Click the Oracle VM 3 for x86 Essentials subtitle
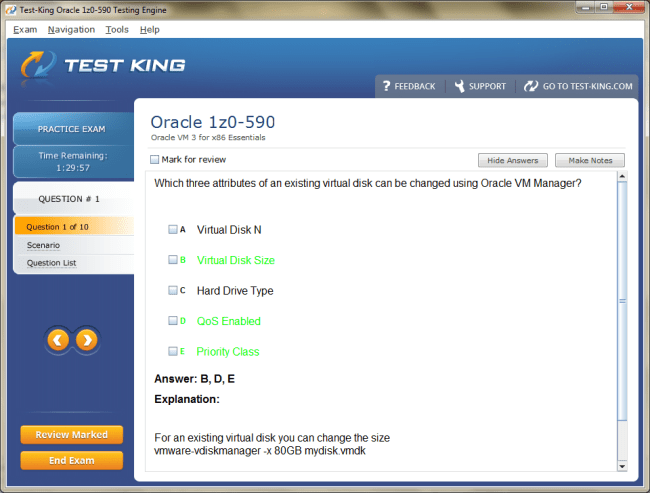The height and width of the screenshot is (493, 650). click(208, 137)
